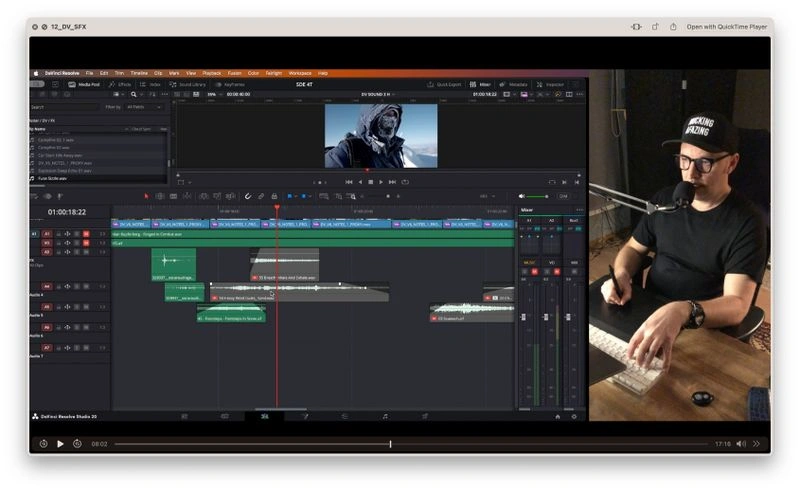Open the Cut page icon
This screenshot has height=491, width=800.
click(x=224, y=416)
